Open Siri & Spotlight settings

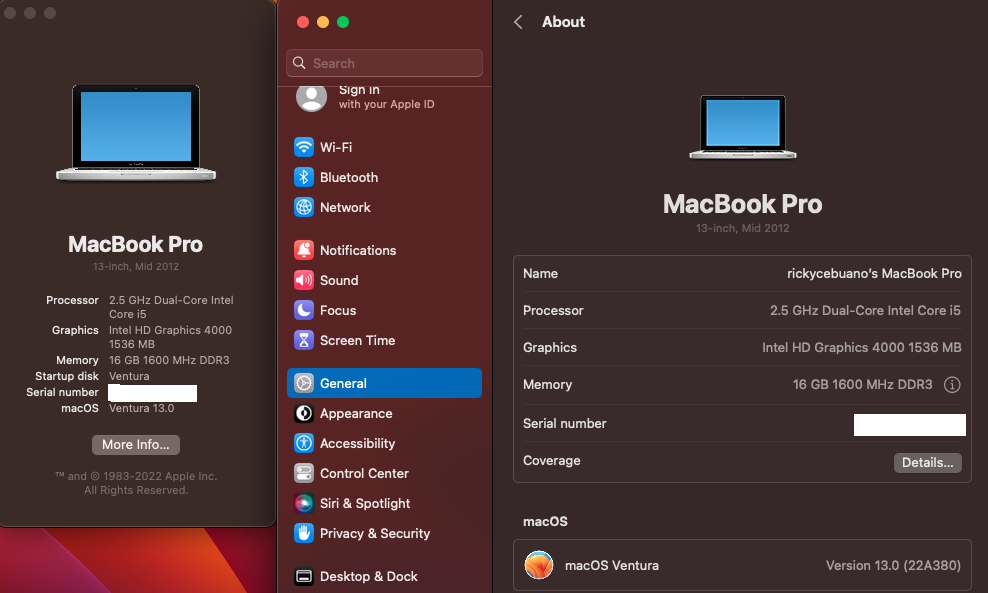coord(365,504)
